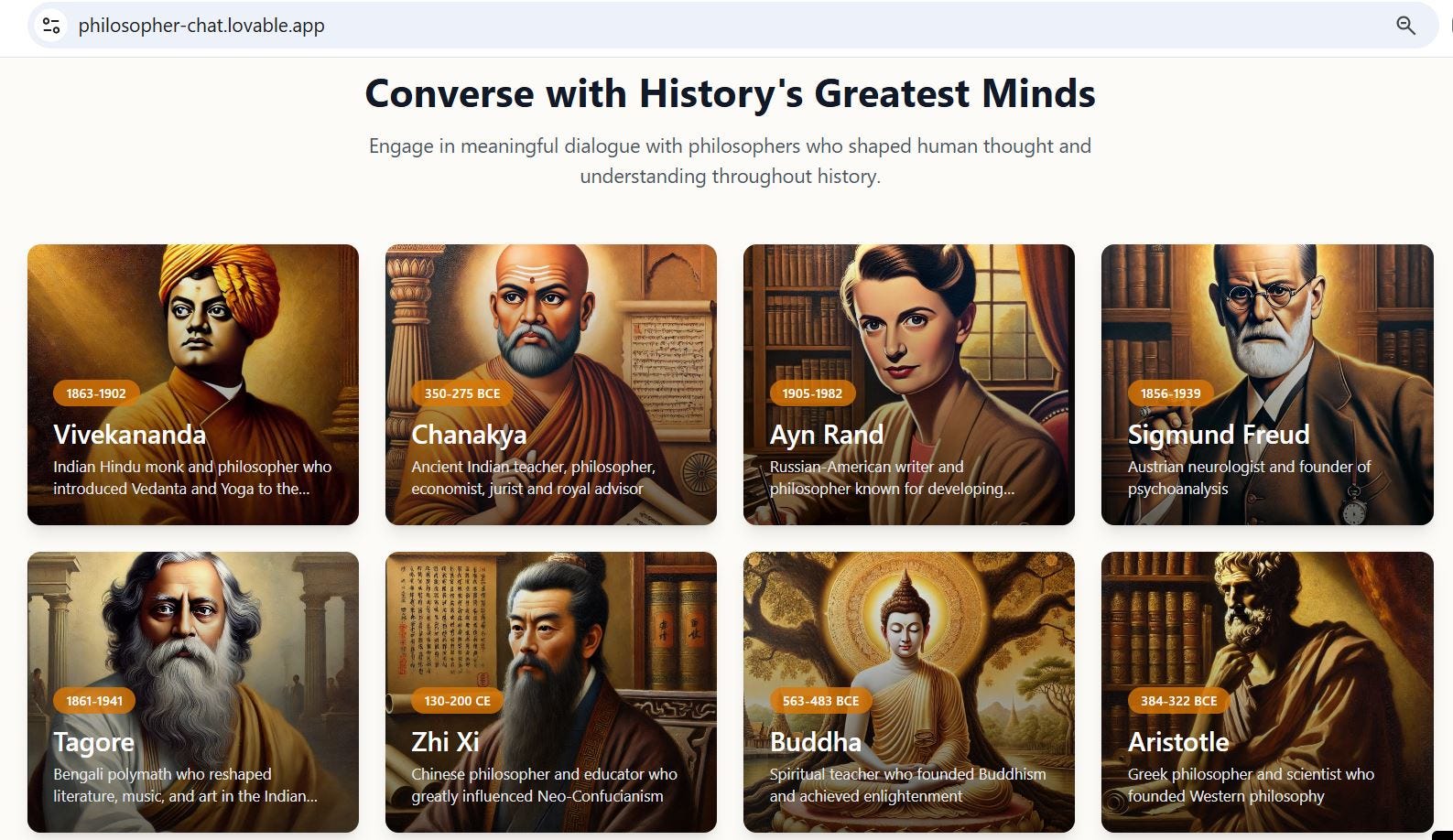Click the 384-322 BCE date badge
Viewport: 1453px width, 840px height.
pos(1178,701)
